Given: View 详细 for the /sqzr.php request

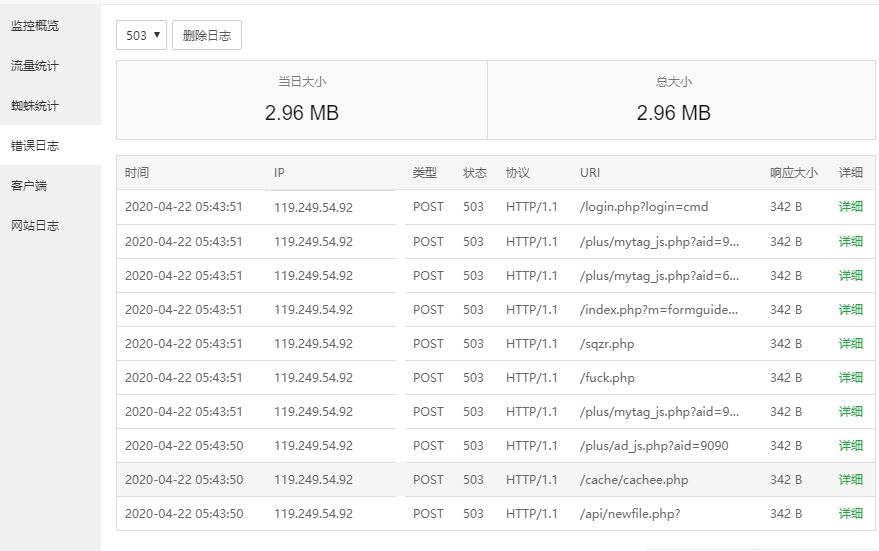Looking at the screenshot, I should pyautogui.click(x=850, y=343).
